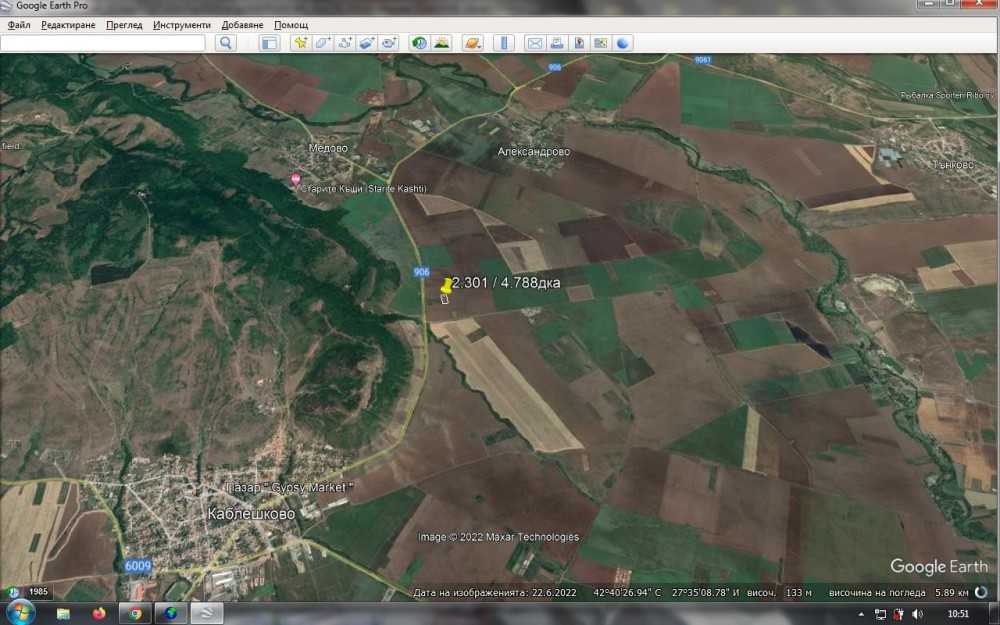
Task: Click inside the search input field
Action: 103,43
